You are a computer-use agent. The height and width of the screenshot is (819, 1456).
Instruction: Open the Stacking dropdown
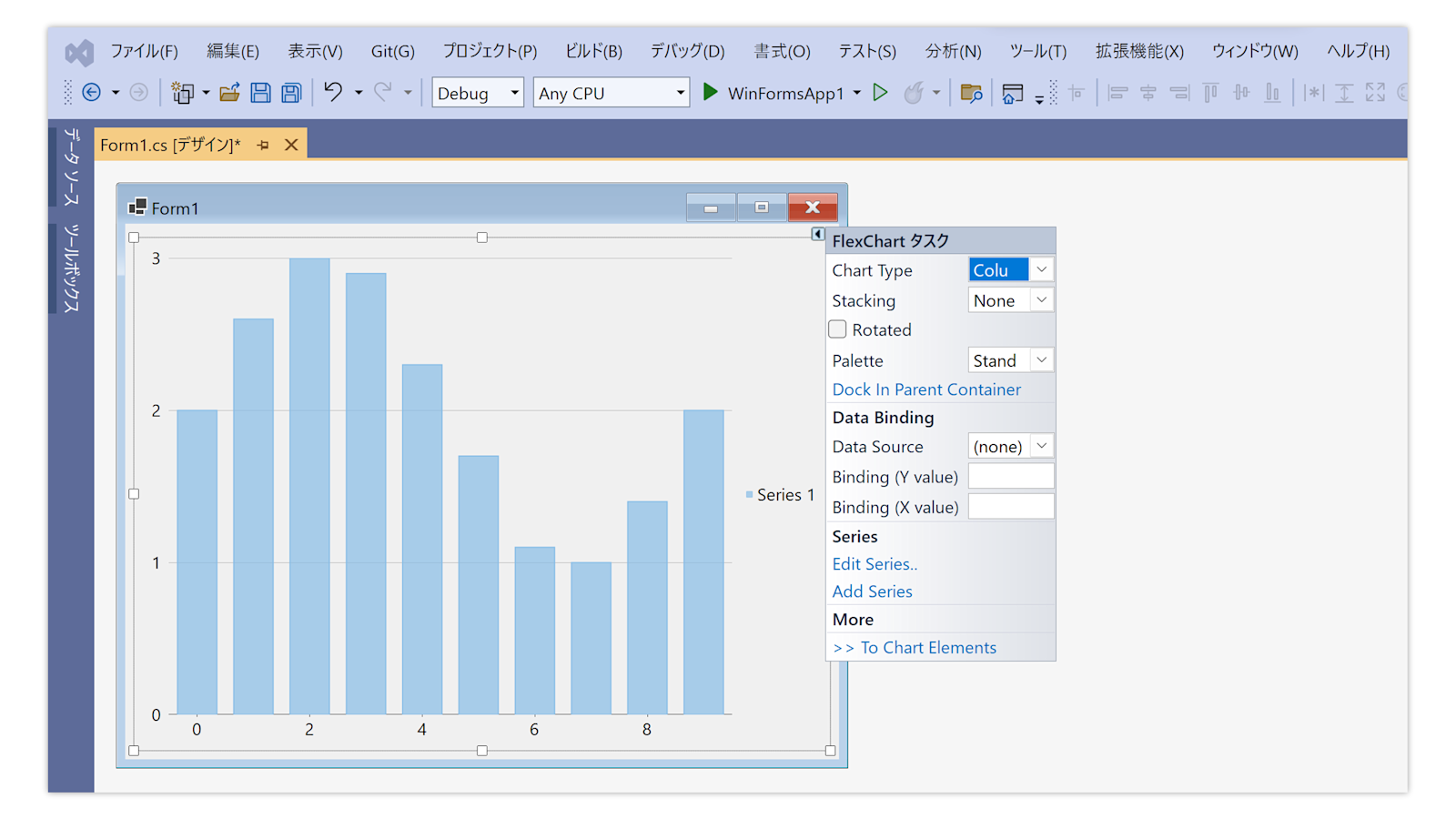1042,300
